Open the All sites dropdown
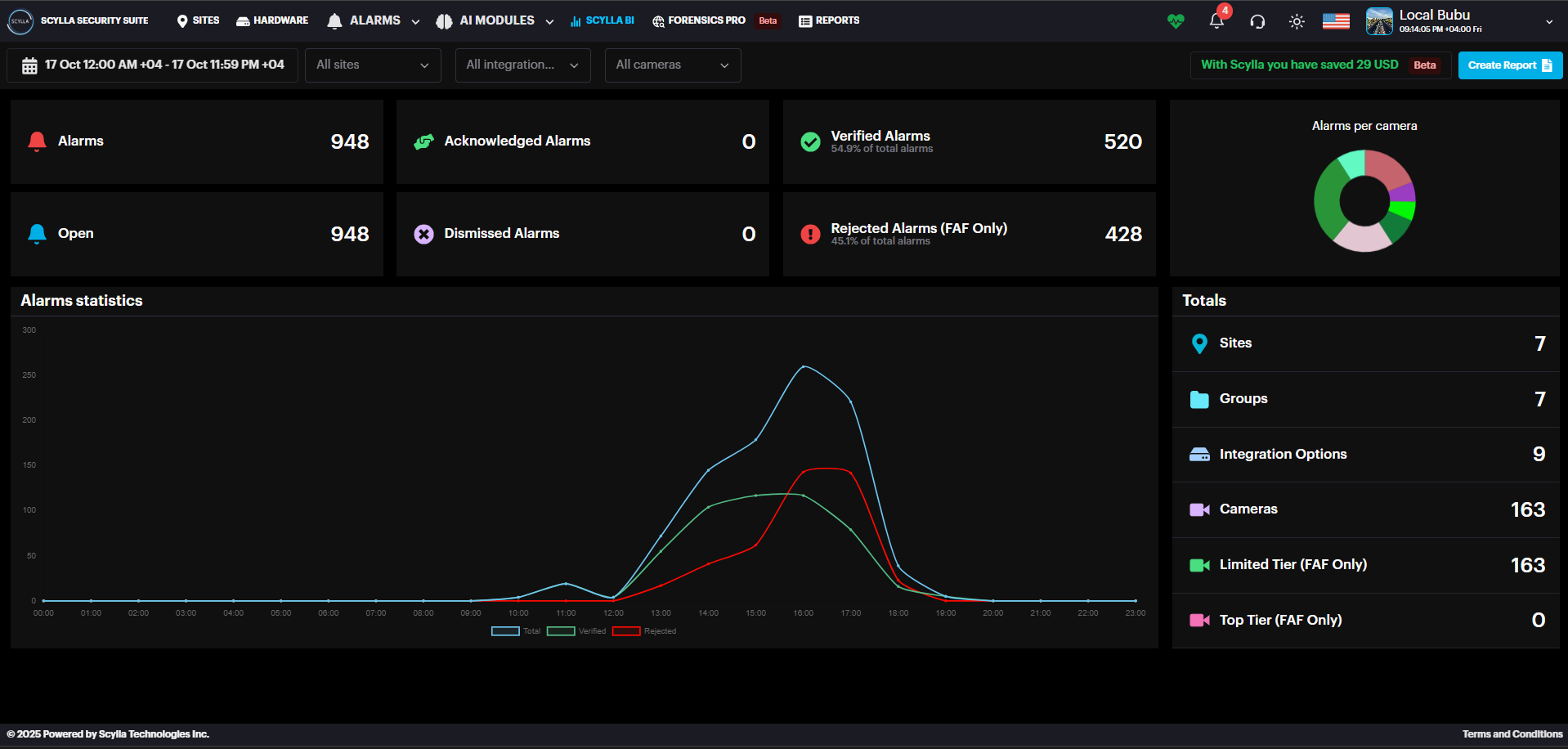Screen dimensions: 1568x749 click(x=373, y=65)
